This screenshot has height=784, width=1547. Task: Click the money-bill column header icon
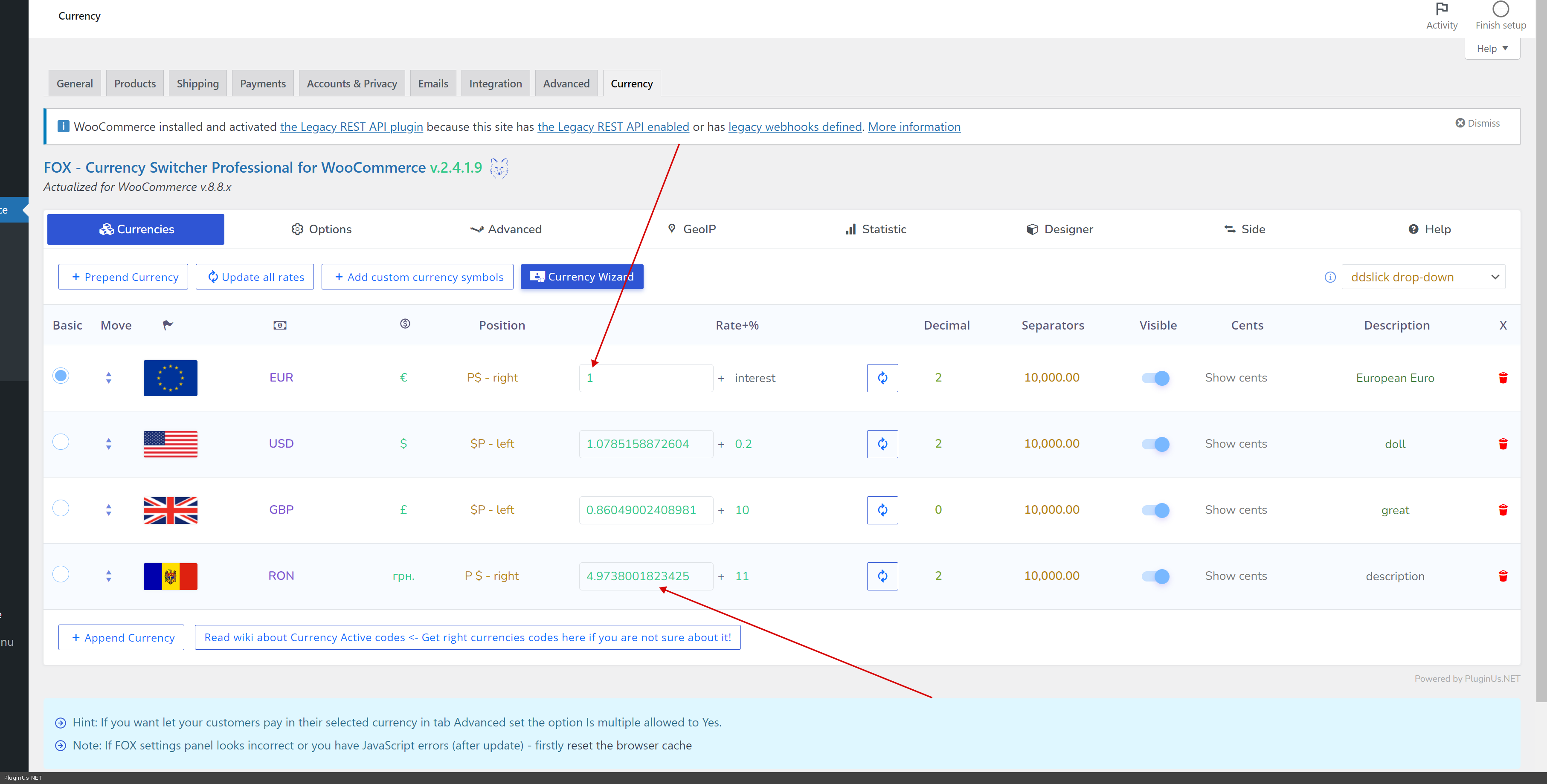pyautogui.click(x=280, y=325)
